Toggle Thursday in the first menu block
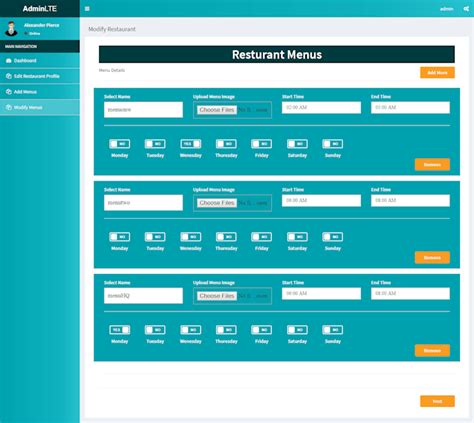 (x=226, y=144)
